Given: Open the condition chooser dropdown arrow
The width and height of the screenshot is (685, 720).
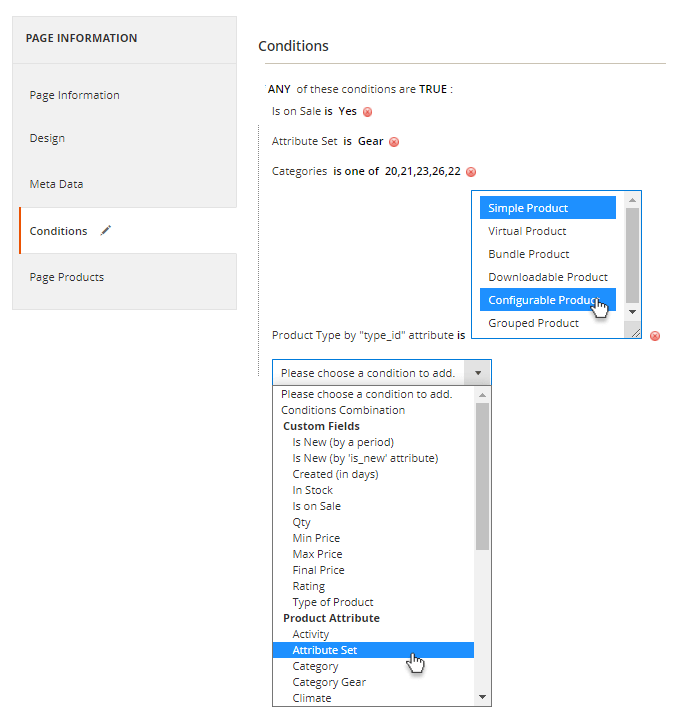Looking at the screenshot, I should (479, 373).
